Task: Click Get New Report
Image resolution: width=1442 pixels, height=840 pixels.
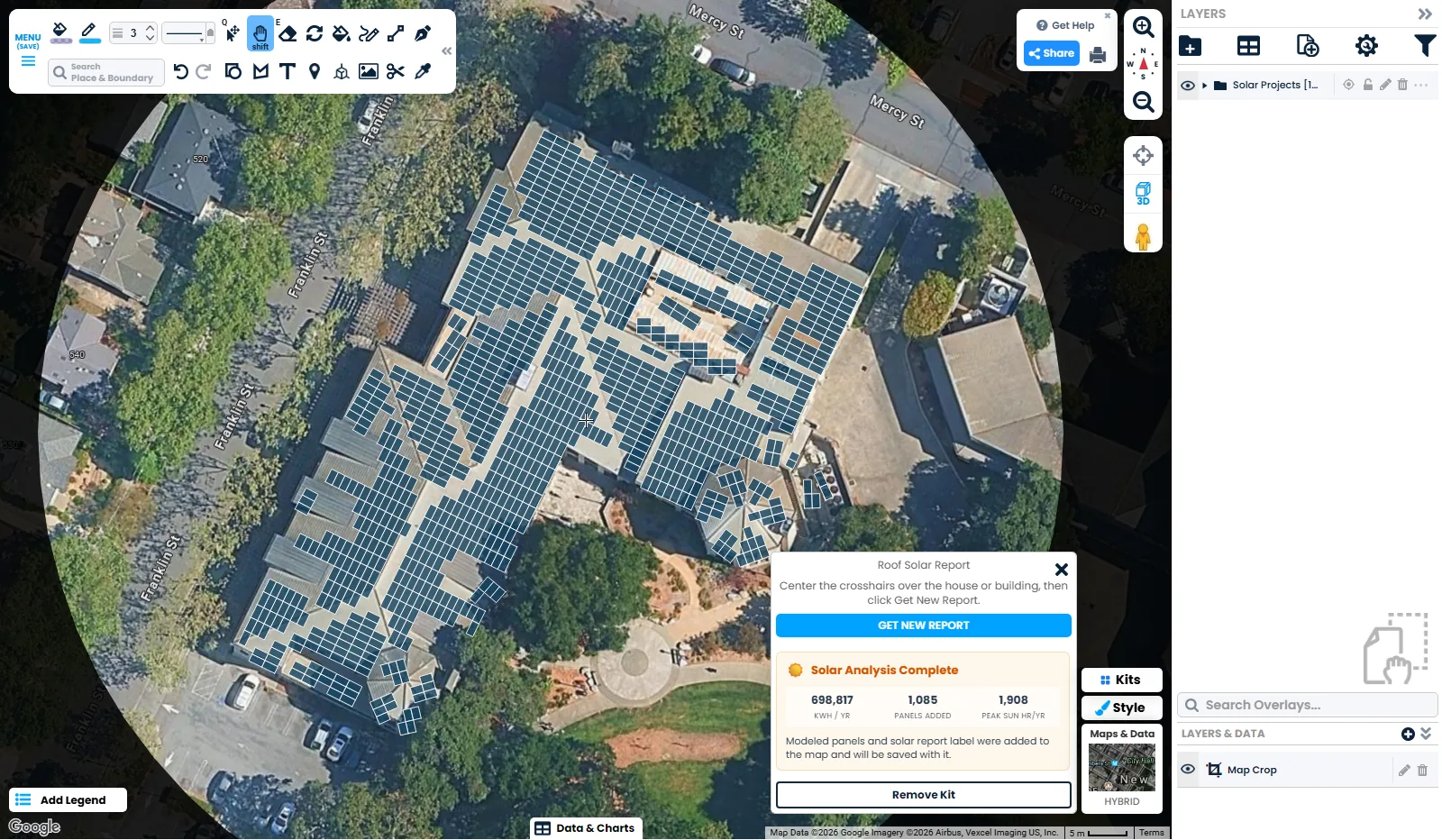Action: coord(924,625)
